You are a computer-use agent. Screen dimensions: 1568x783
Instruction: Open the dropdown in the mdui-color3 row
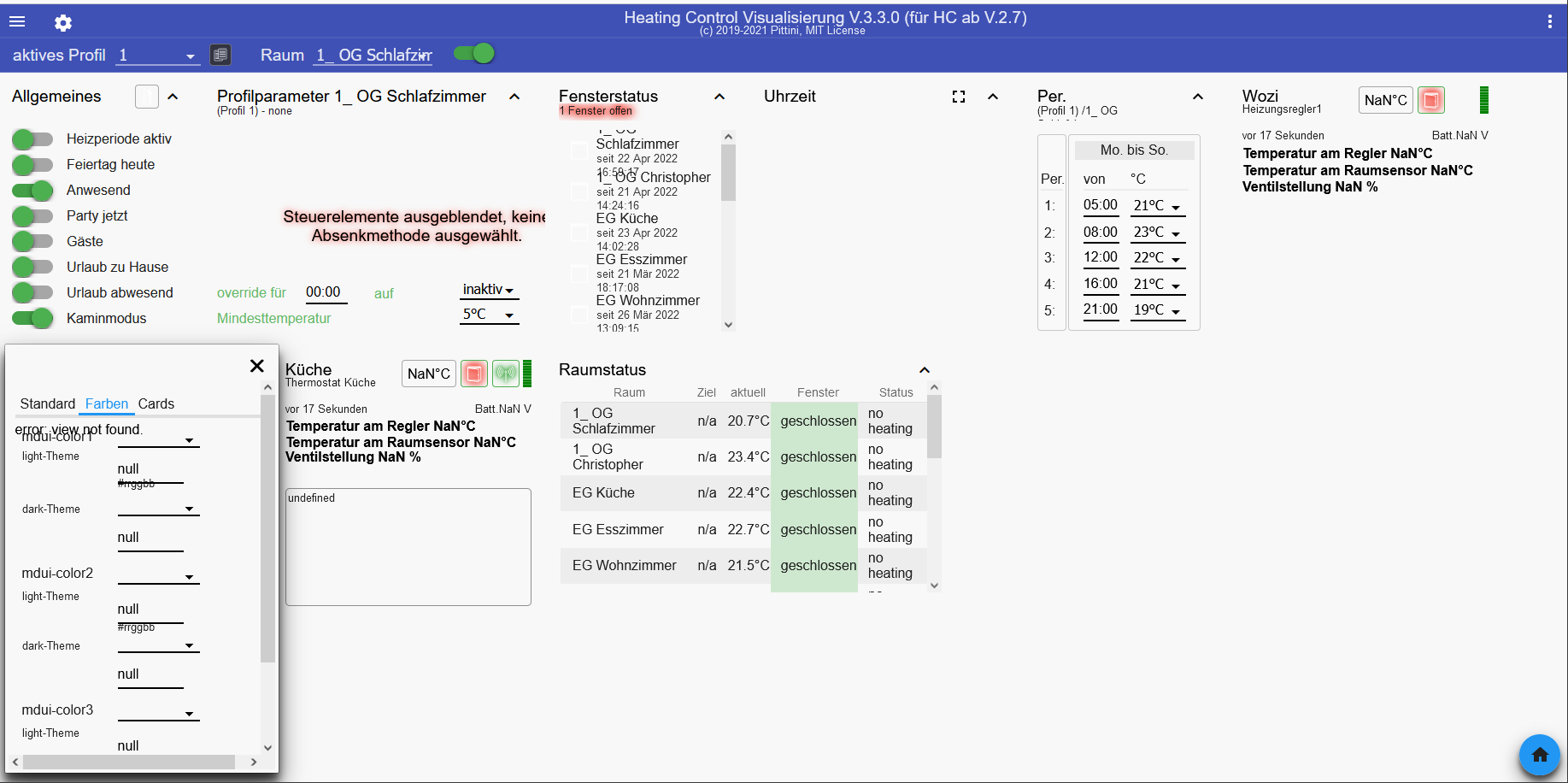(x=158, y=712)
